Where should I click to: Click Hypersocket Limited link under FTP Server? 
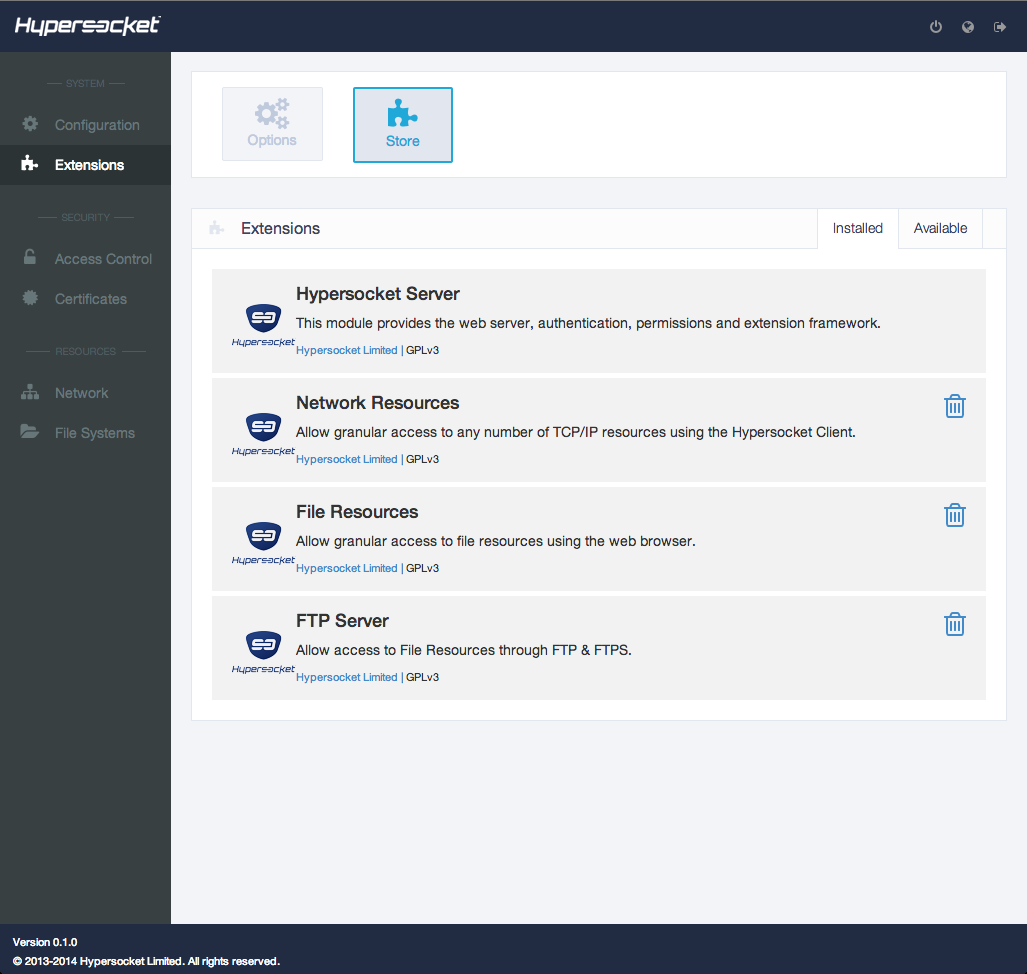point(346,677)
